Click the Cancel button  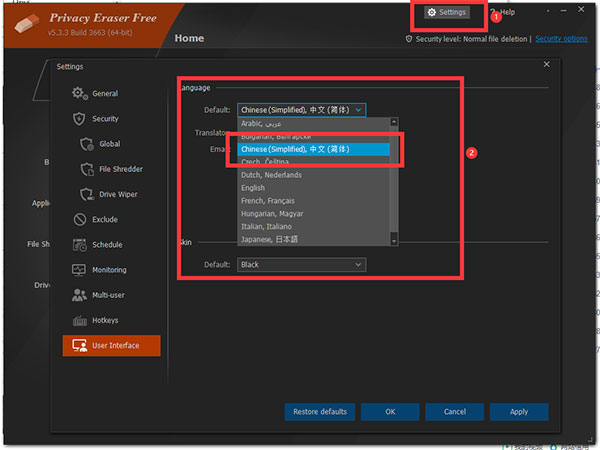point(455,412)
